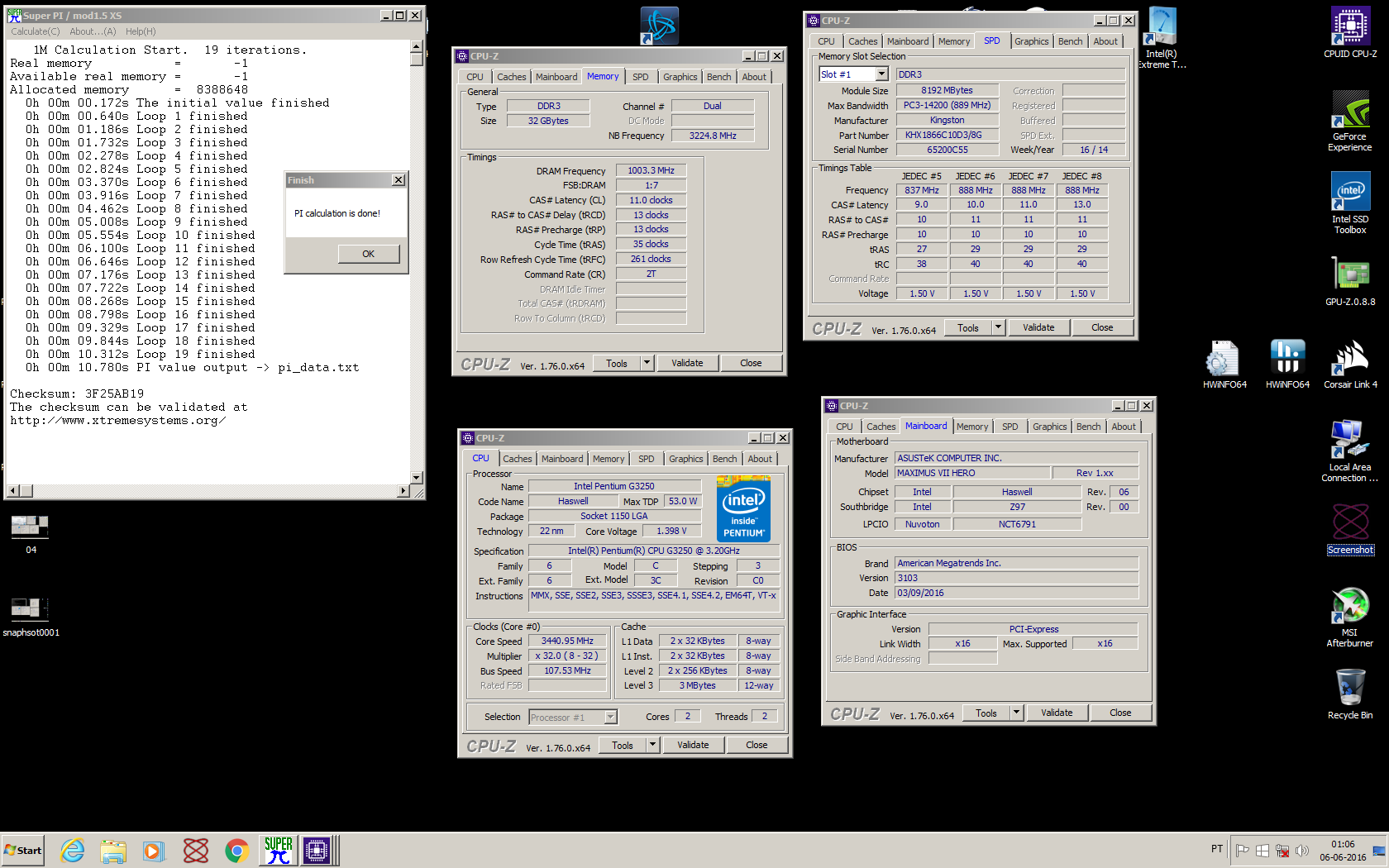1389x868 pixels.
Task: Click Validate in SPD CPU-Z window
Action: coord(1038,327)
